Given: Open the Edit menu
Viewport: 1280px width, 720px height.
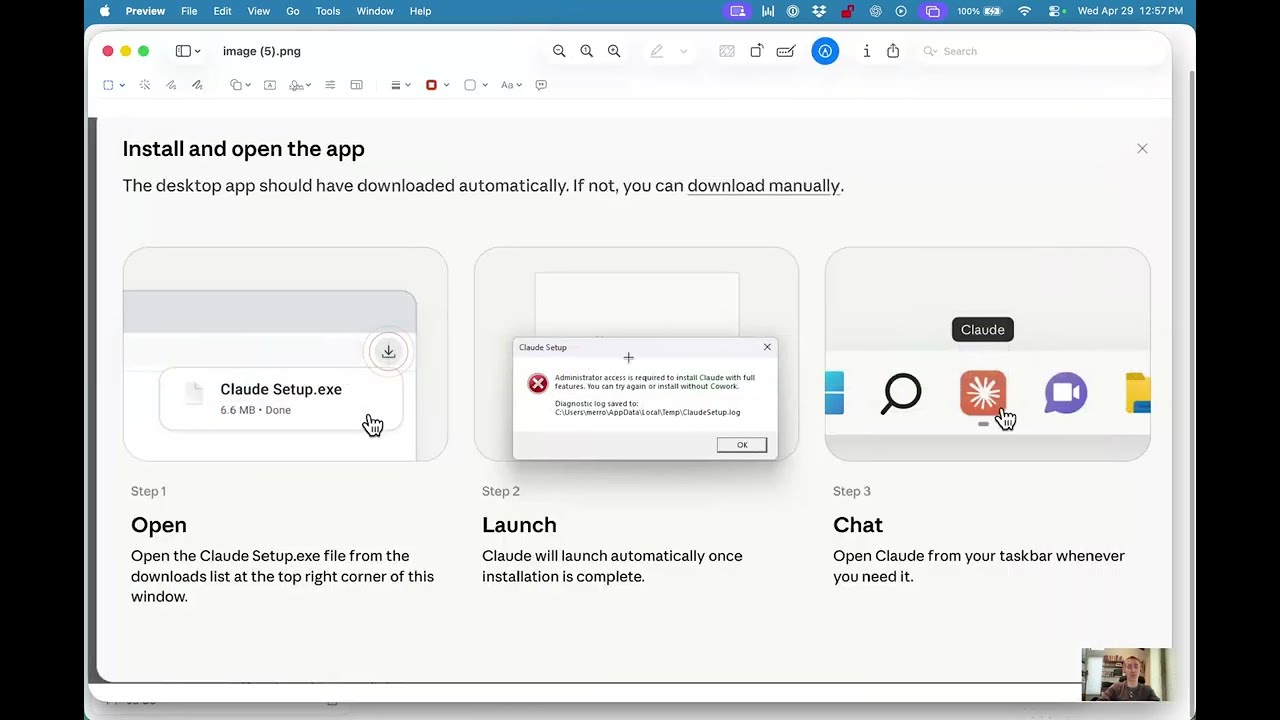Looking at the screenshot, I should tap(222, 11).
